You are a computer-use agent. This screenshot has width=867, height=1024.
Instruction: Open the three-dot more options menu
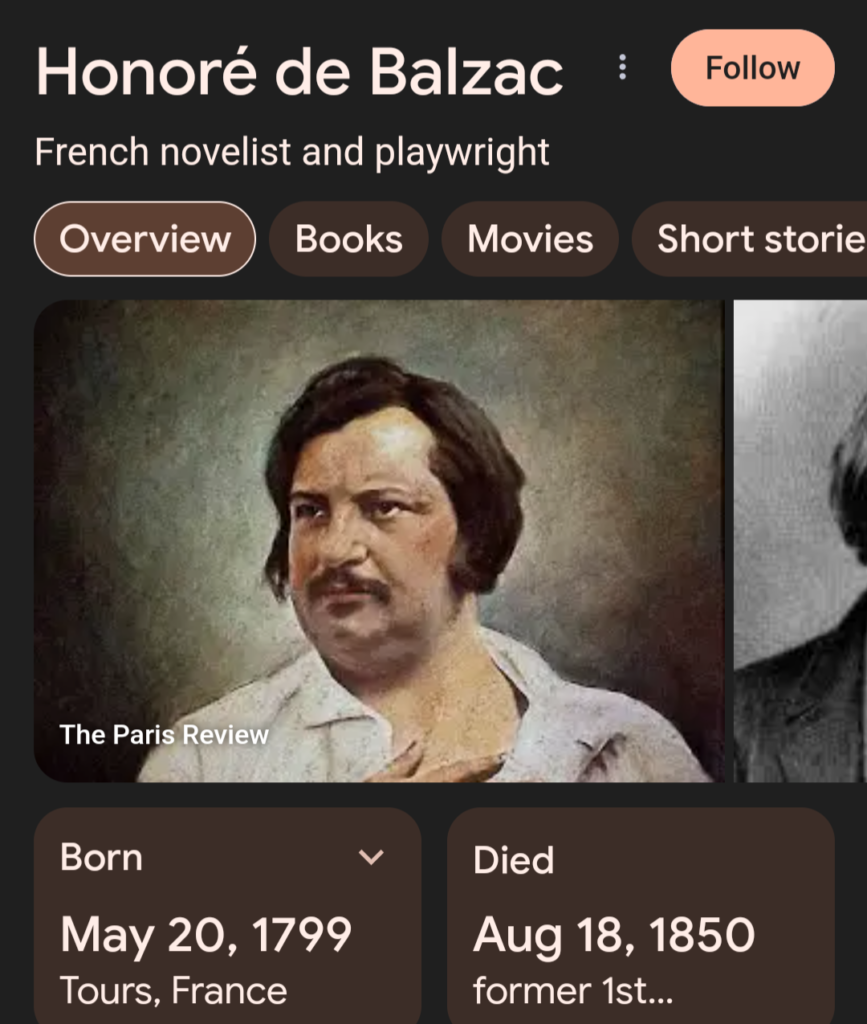[x=622, y=67]
